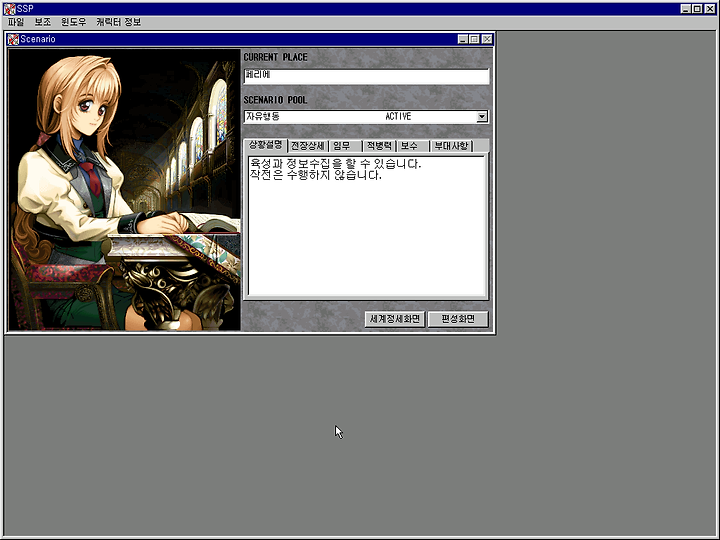Expand the Scenario Pool dropdown arrow

[481, 117]
